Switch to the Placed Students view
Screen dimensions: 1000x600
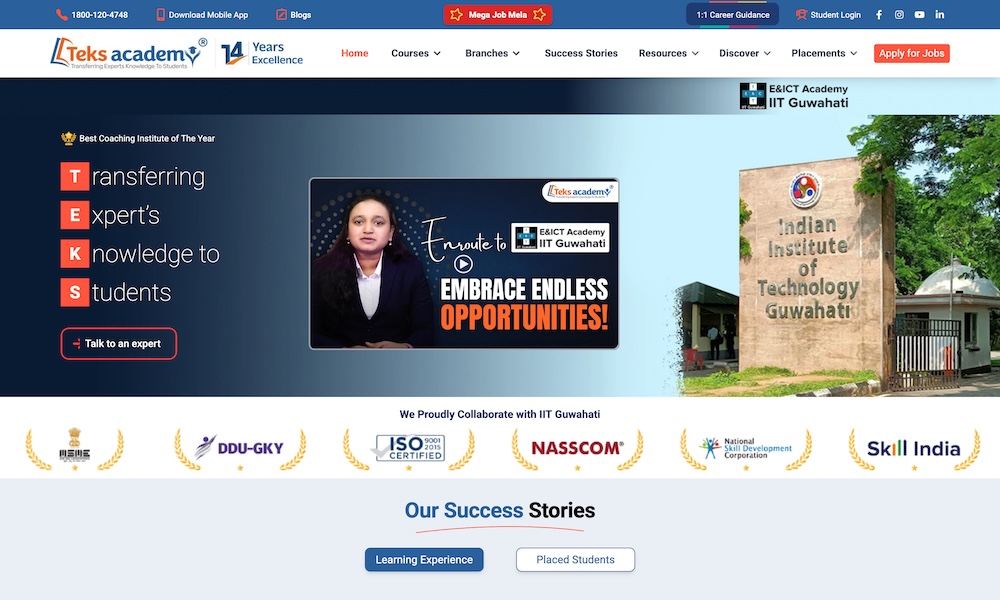(575, 559)
